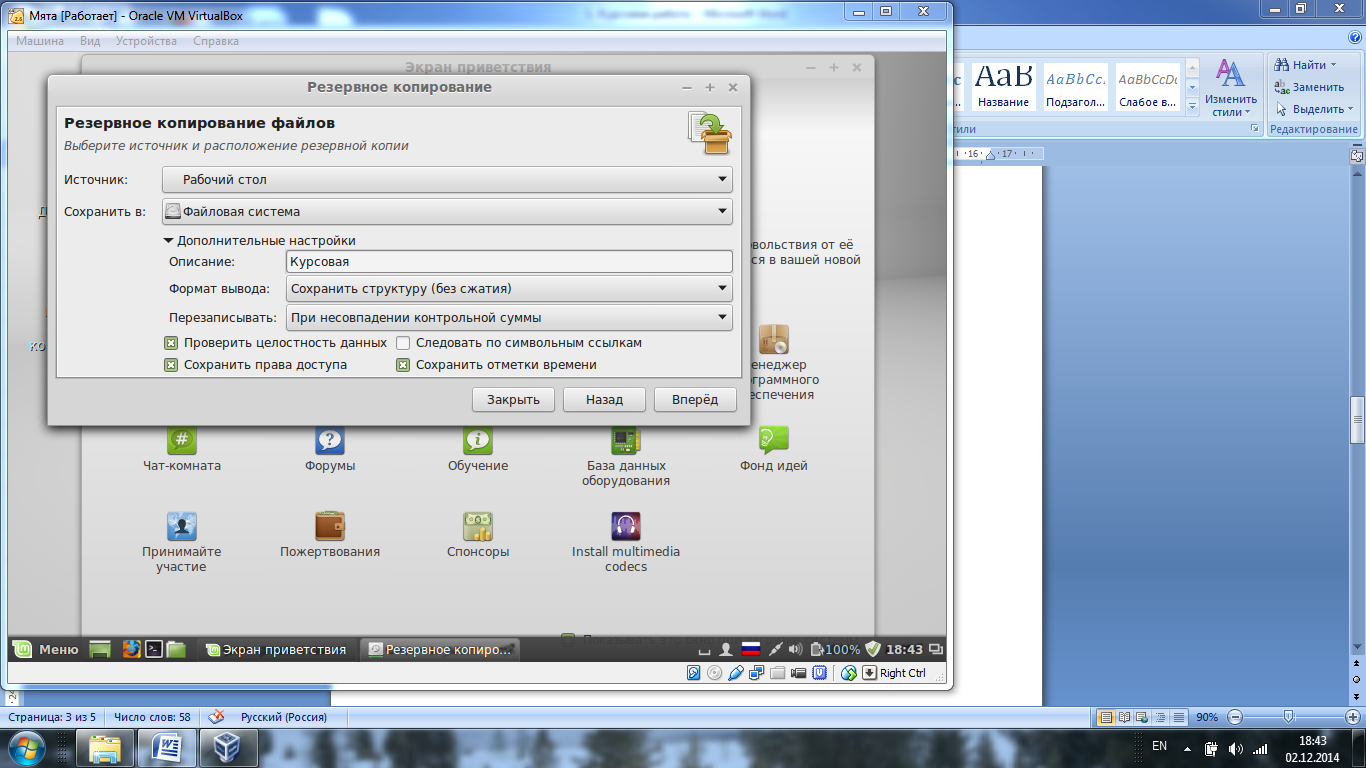The height and width of the screenshot is (768, 1366).
Task: Open the Источник dropdown (Рабочий стол)
Action: (447, 180)
